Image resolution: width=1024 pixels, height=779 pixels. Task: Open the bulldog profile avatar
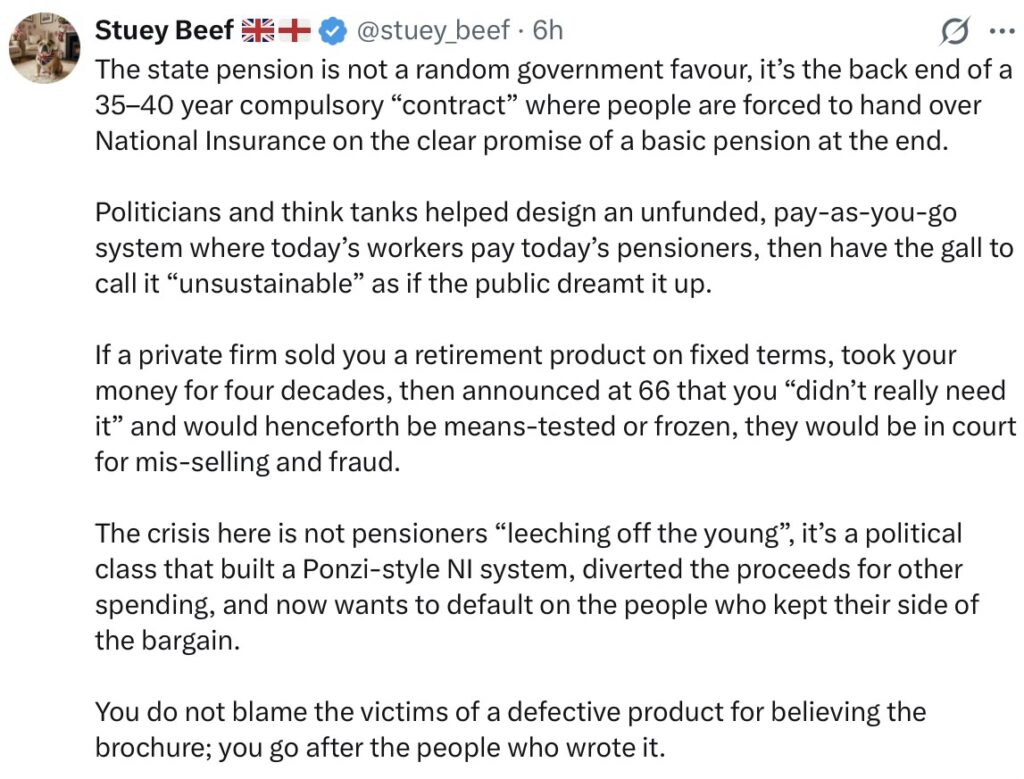[x=44, y=48]
